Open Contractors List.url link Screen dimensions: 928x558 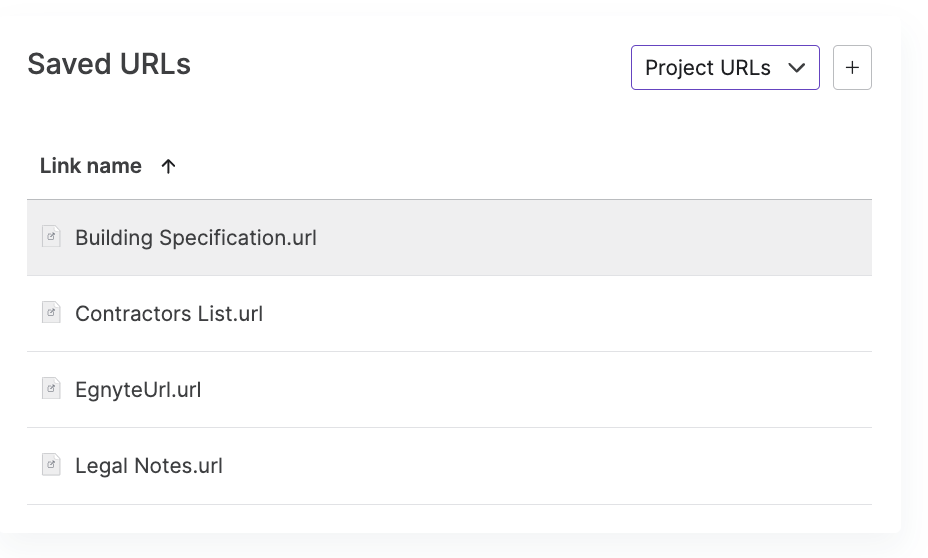[x=169, y=314]
